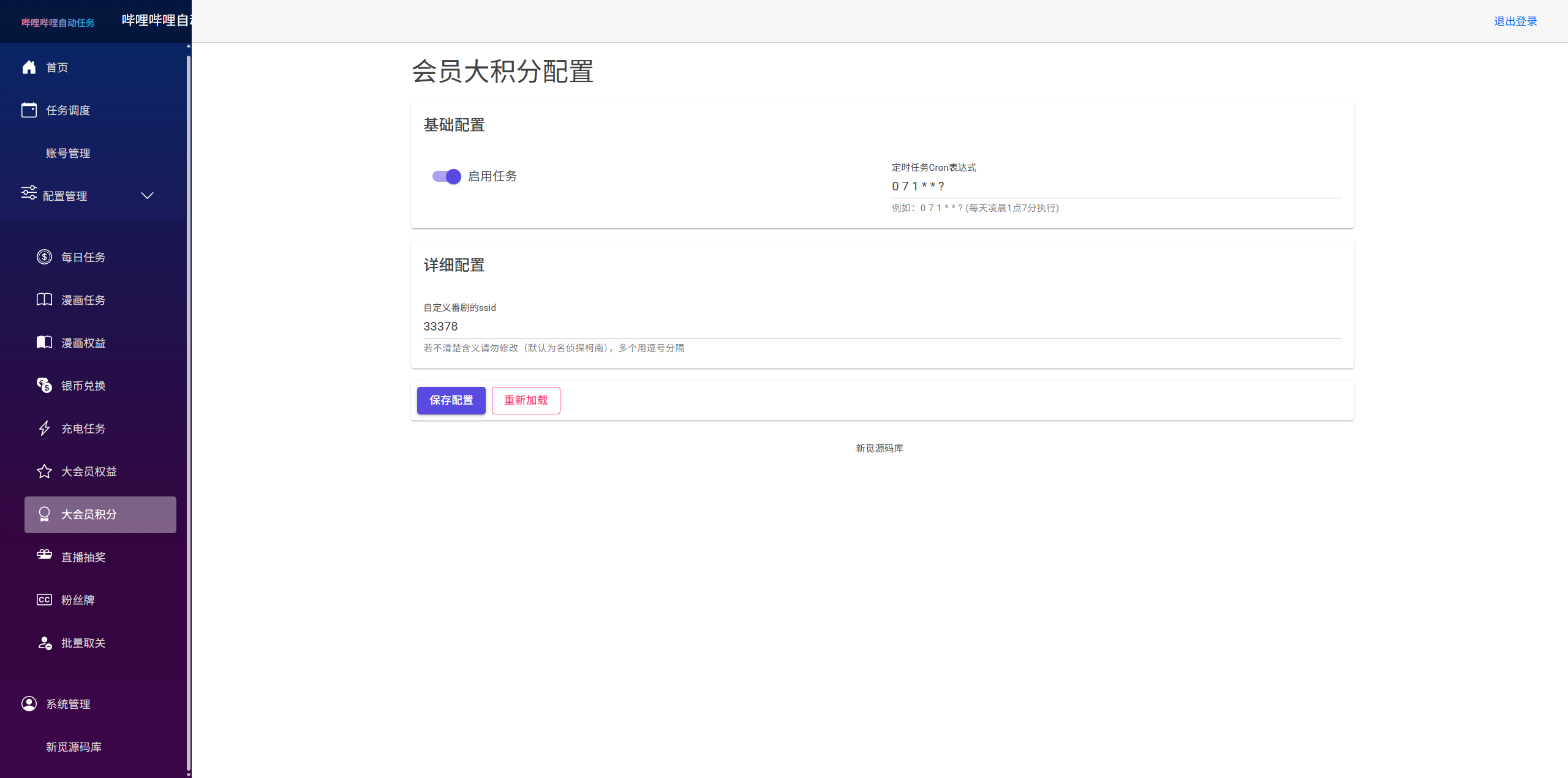Collapse the 配置管理 section chevron
This screenshot has height=778, width=1568.
point(147,196)
